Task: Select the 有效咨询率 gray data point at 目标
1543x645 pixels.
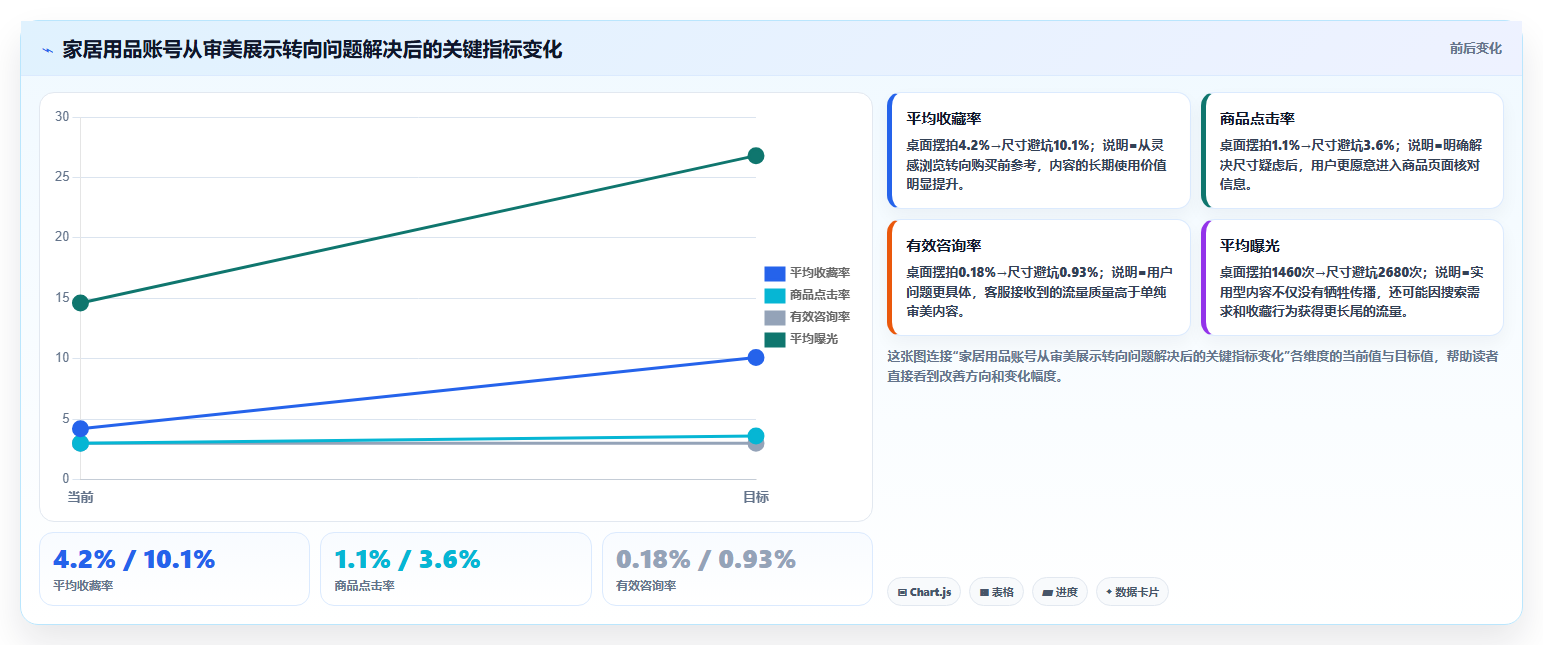Action: [x=756, y=444]
